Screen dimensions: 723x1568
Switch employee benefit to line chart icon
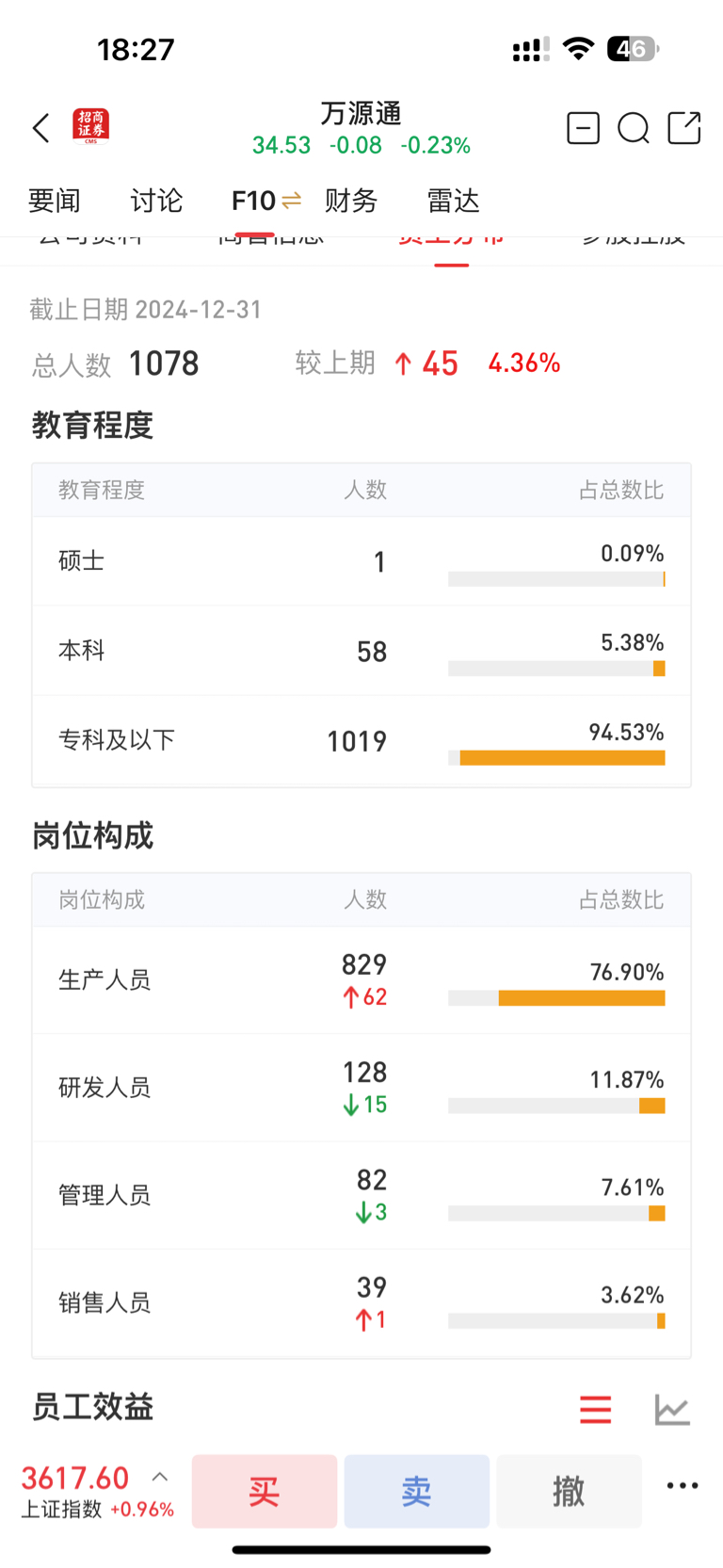click(x=672, y=1409)
